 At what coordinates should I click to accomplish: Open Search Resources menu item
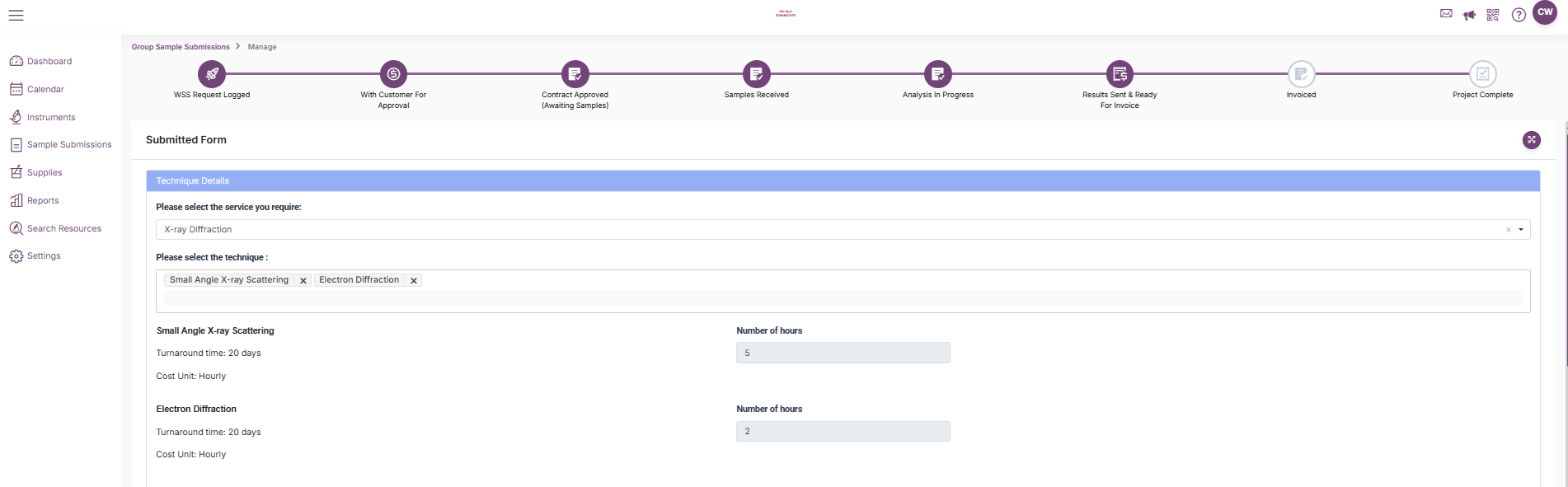coord(64,228)
